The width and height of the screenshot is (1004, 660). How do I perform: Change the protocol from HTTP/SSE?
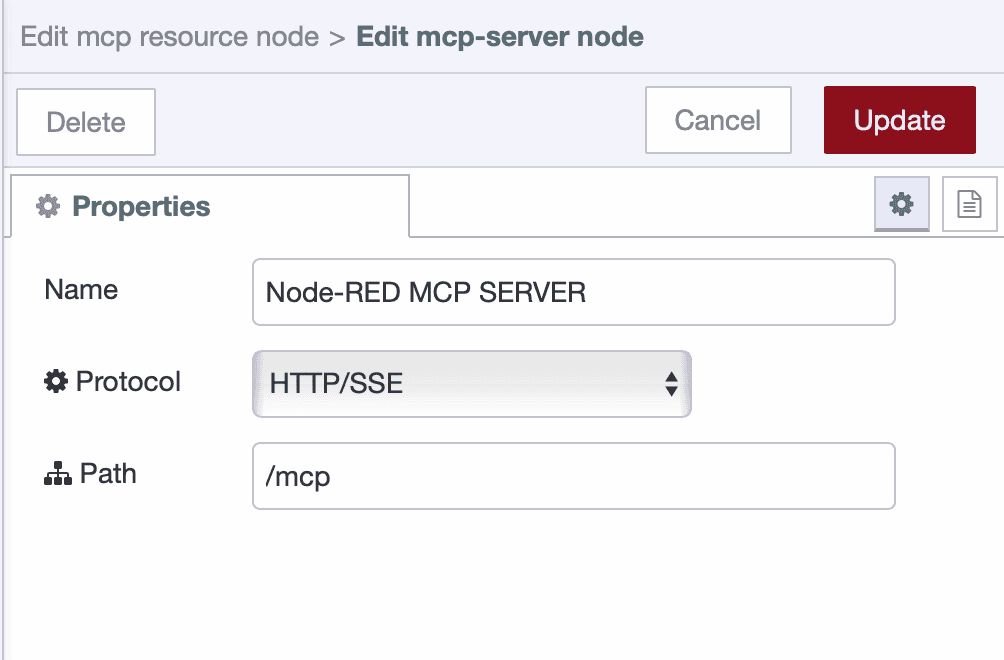(470, 383)
